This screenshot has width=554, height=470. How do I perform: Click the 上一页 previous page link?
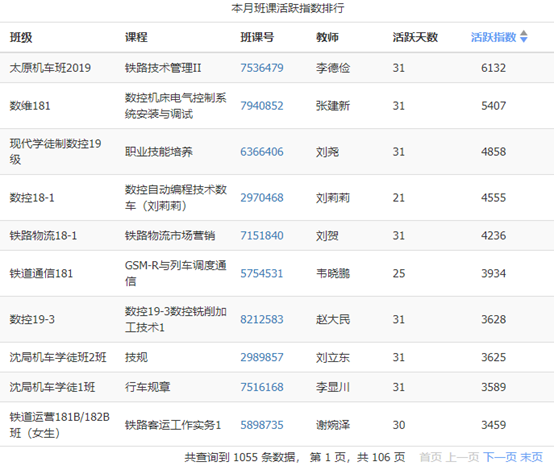[462, 457]
